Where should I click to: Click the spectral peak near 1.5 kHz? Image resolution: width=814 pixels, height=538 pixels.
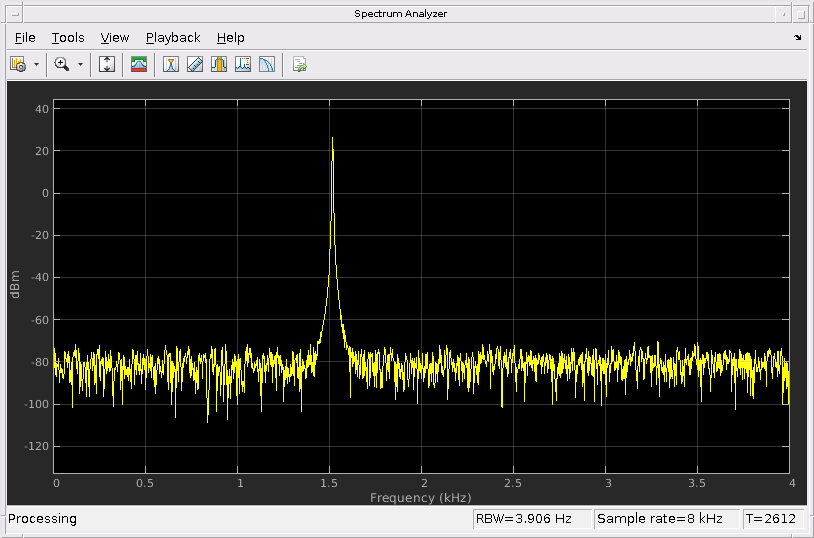point(332,139)
